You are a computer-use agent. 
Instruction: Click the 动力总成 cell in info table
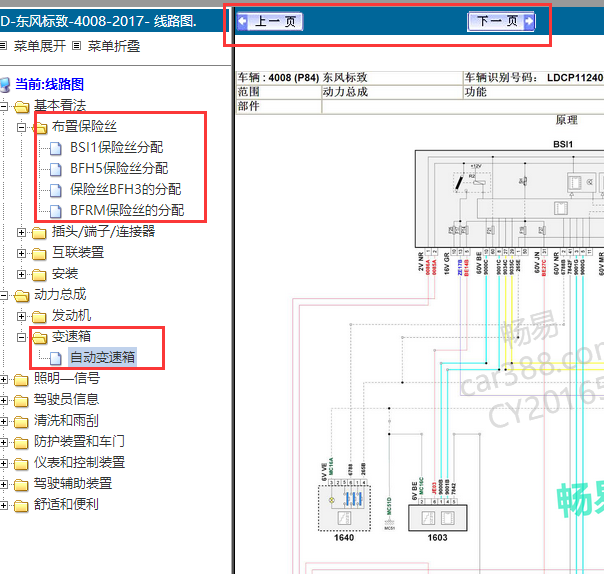click(392, 92)
